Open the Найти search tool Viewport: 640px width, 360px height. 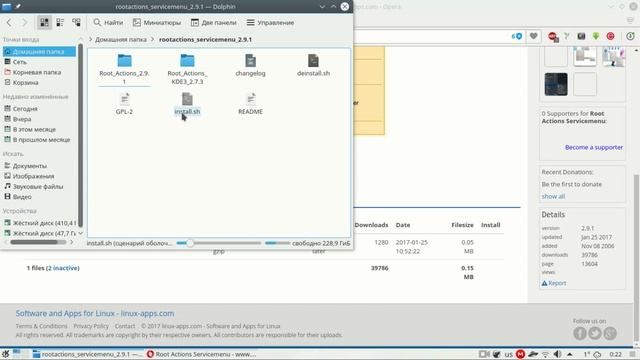pos(108,22)
